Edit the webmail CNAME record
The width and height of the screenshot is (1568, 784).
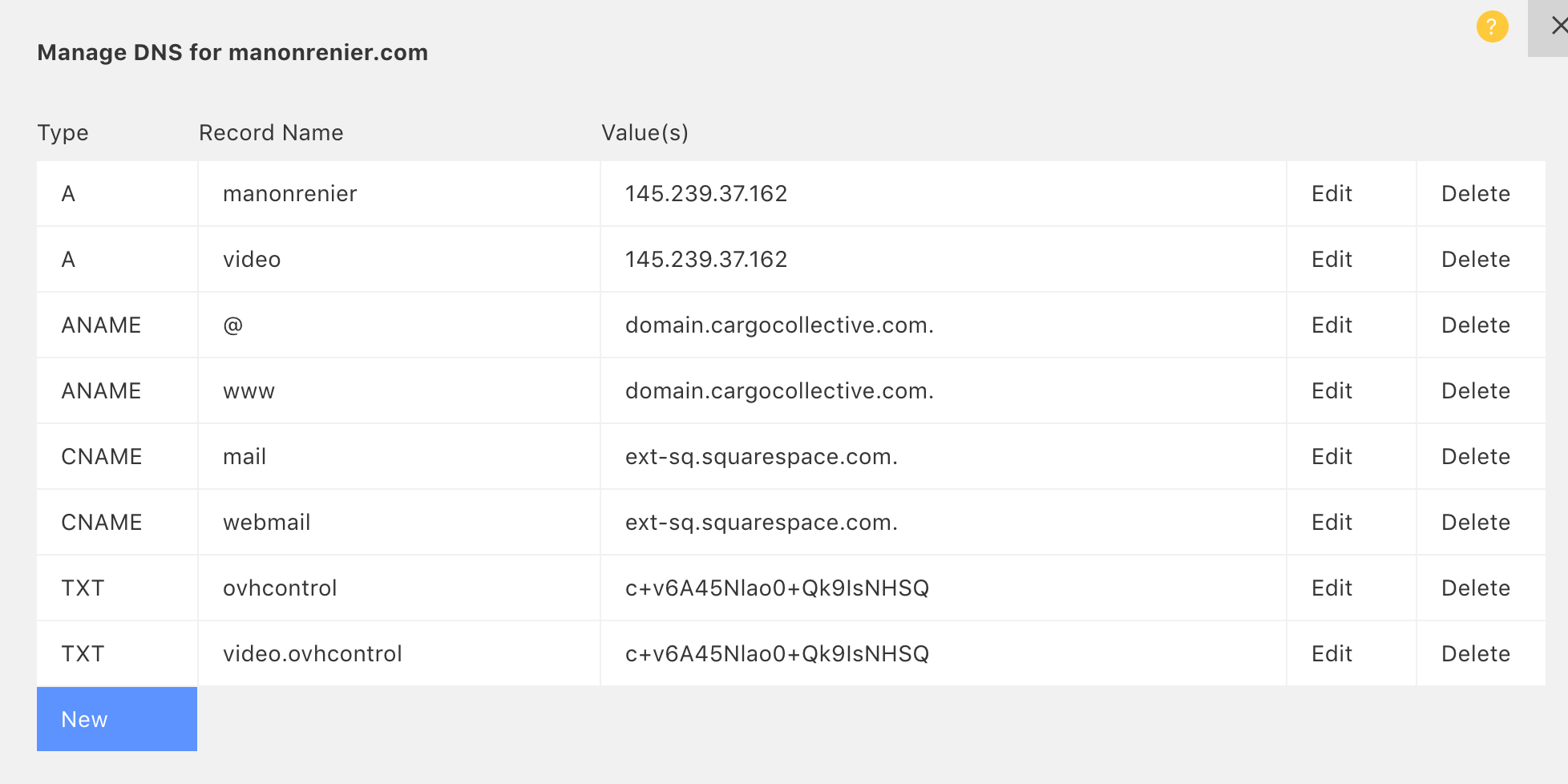pyautogui.click(x=1332, y=523)
